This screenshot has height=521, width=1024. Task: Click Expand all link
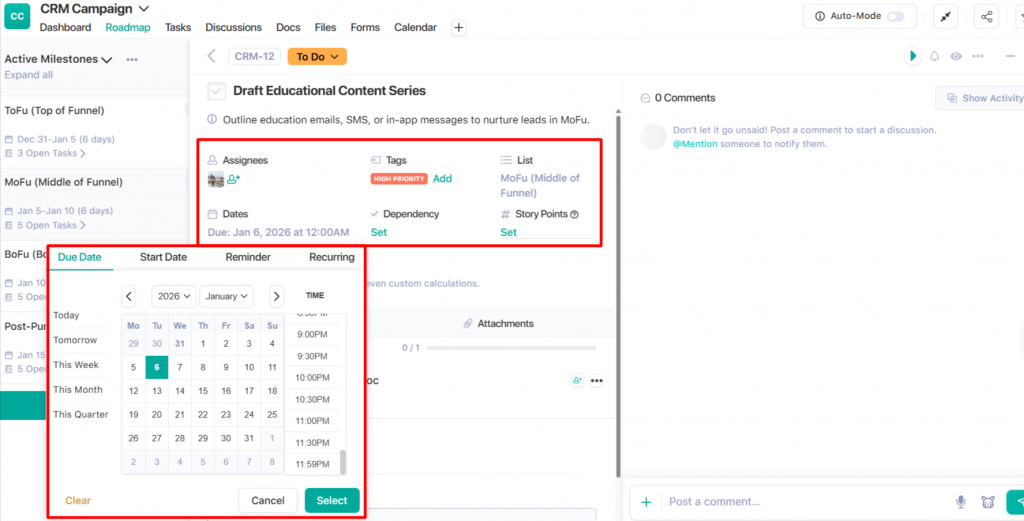29,75
